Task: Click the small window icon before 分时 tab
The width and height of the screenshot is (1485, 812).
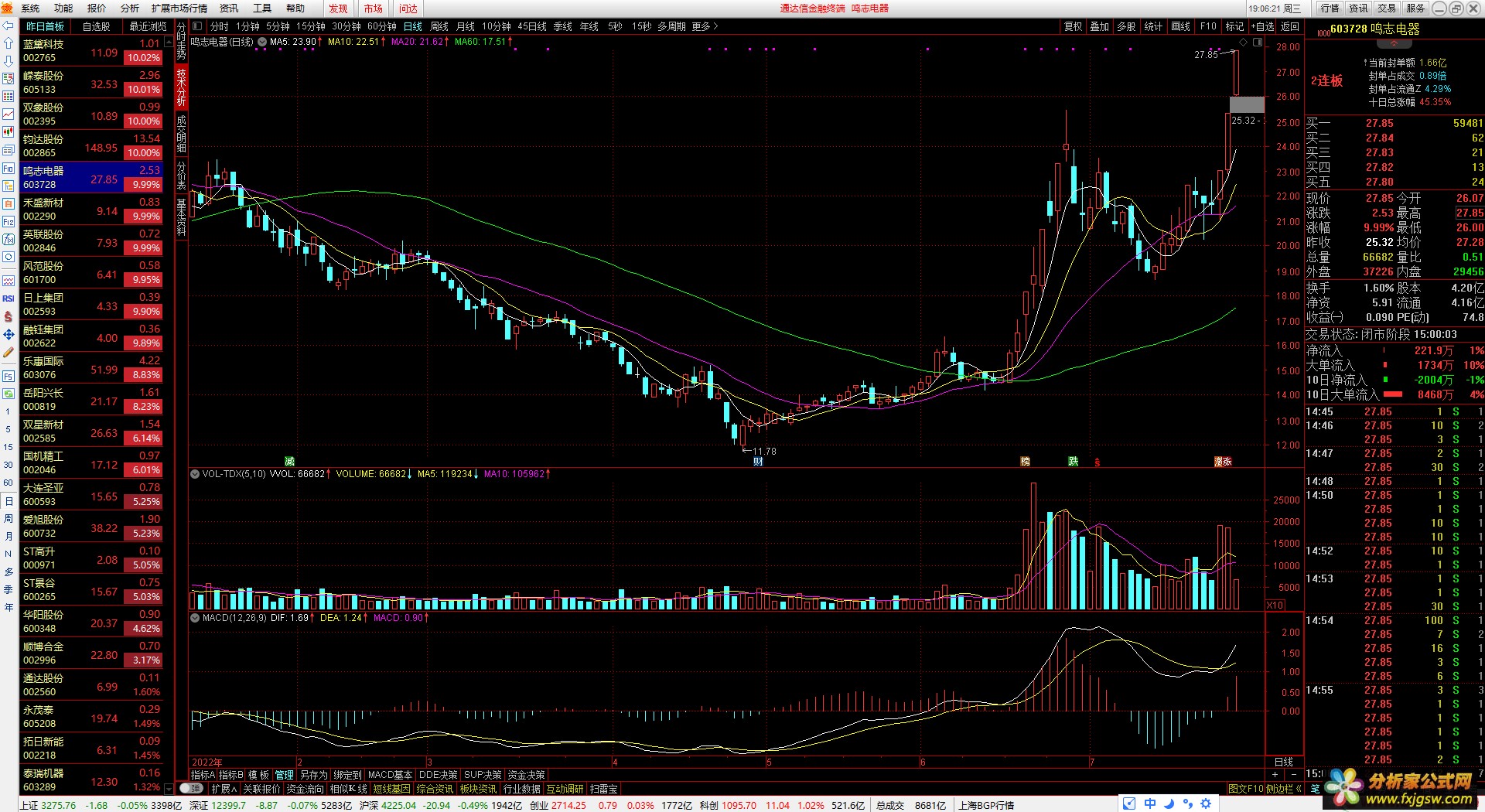Action: [197, 26]
